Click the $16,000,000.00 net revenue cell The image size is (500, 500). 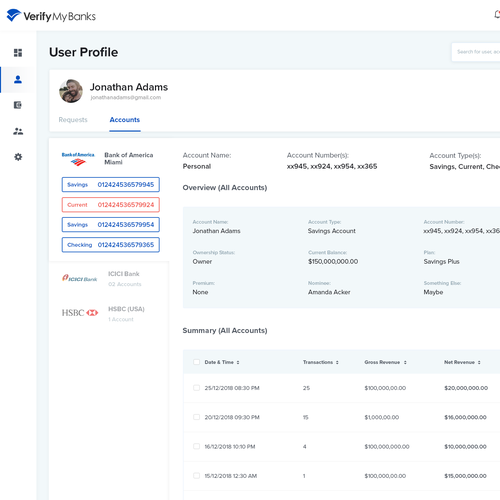click(x=465, y=417)
